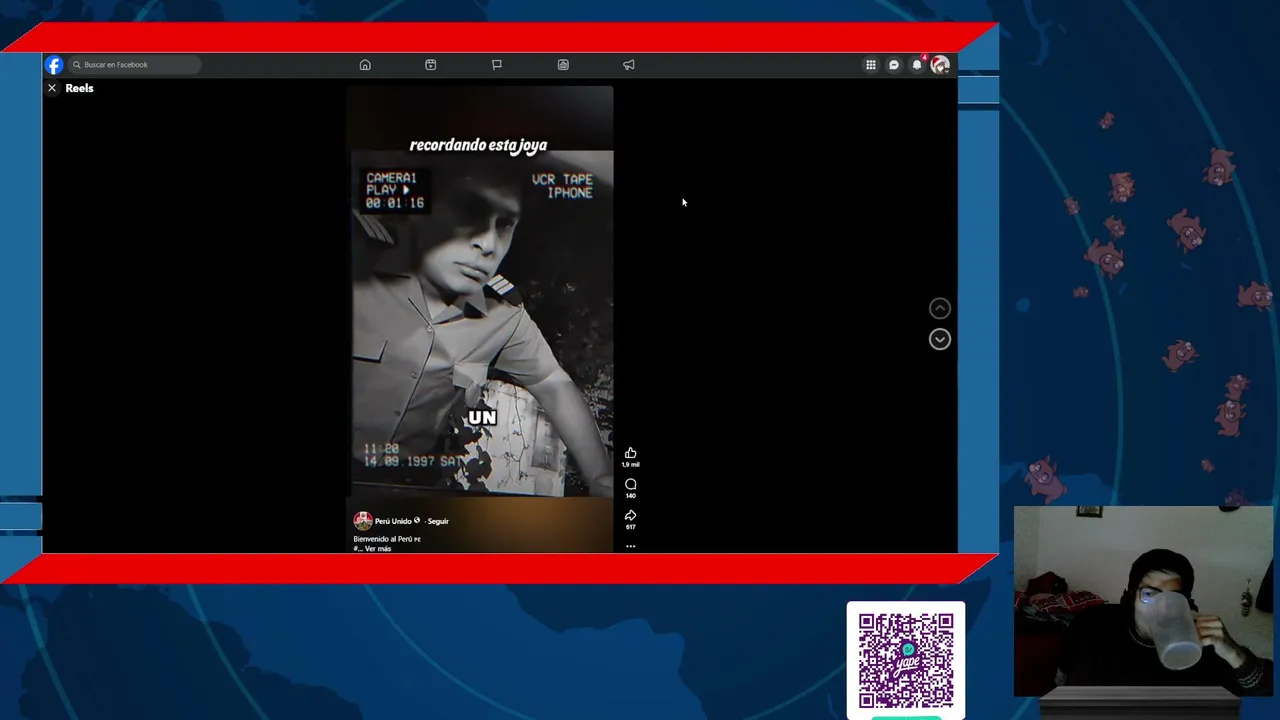Click the Yape QR code in the overlay
Image resolution: width=1280 pixels, height=720 pixels.
pyautogui.click(x=906, y=660)
